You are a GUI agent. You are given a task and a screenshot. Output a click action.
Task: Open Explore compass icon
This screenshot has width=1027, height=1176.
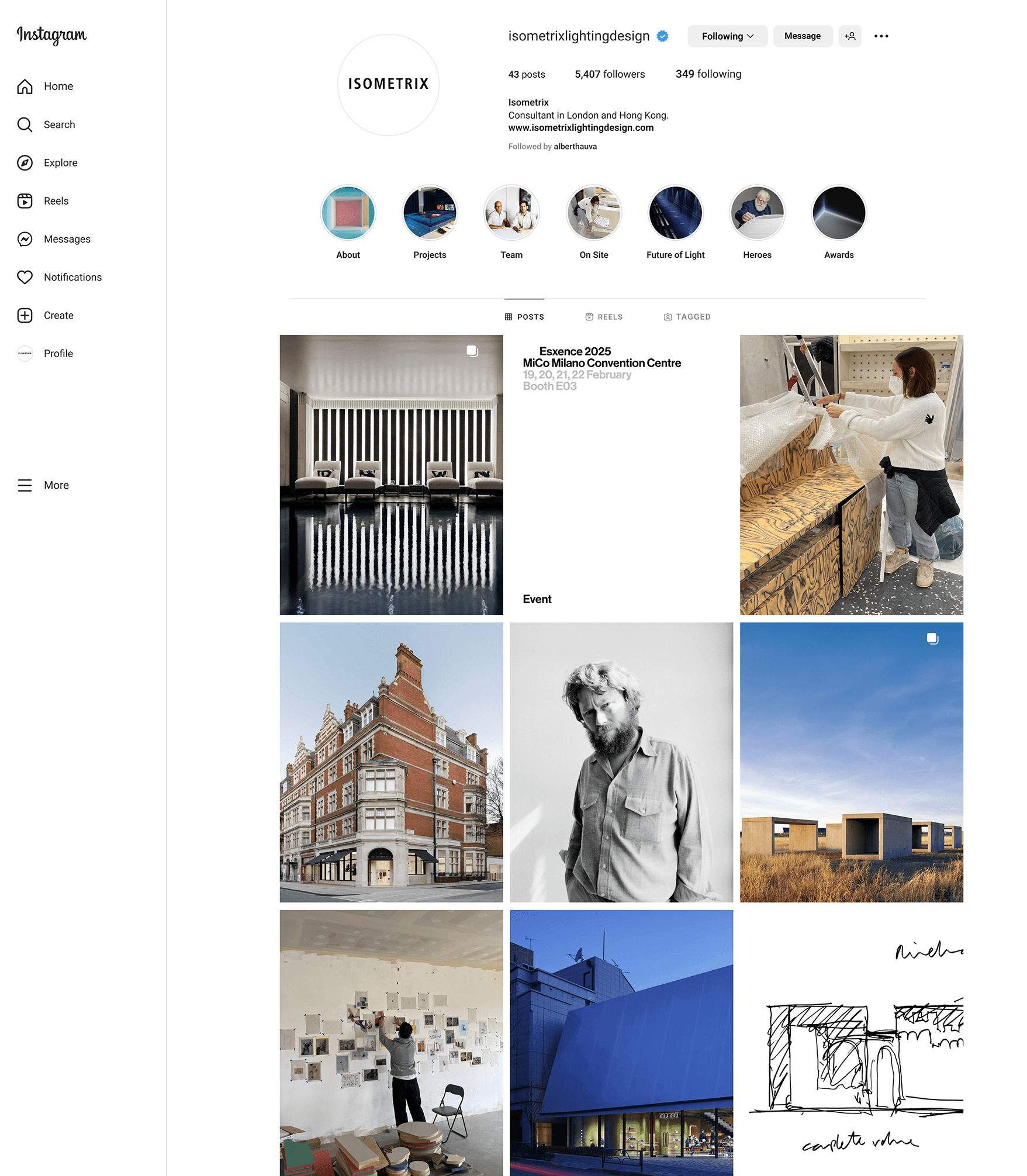pos(25,162)
